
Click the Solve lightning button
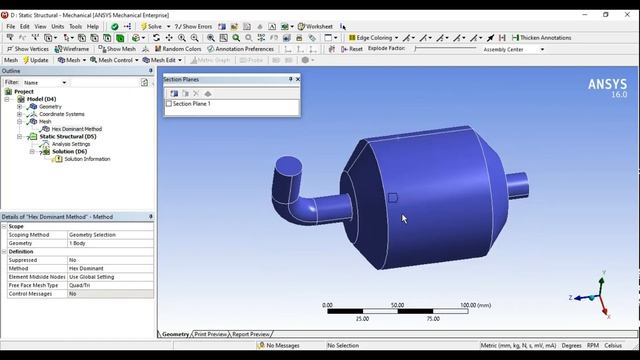point(151,27)
